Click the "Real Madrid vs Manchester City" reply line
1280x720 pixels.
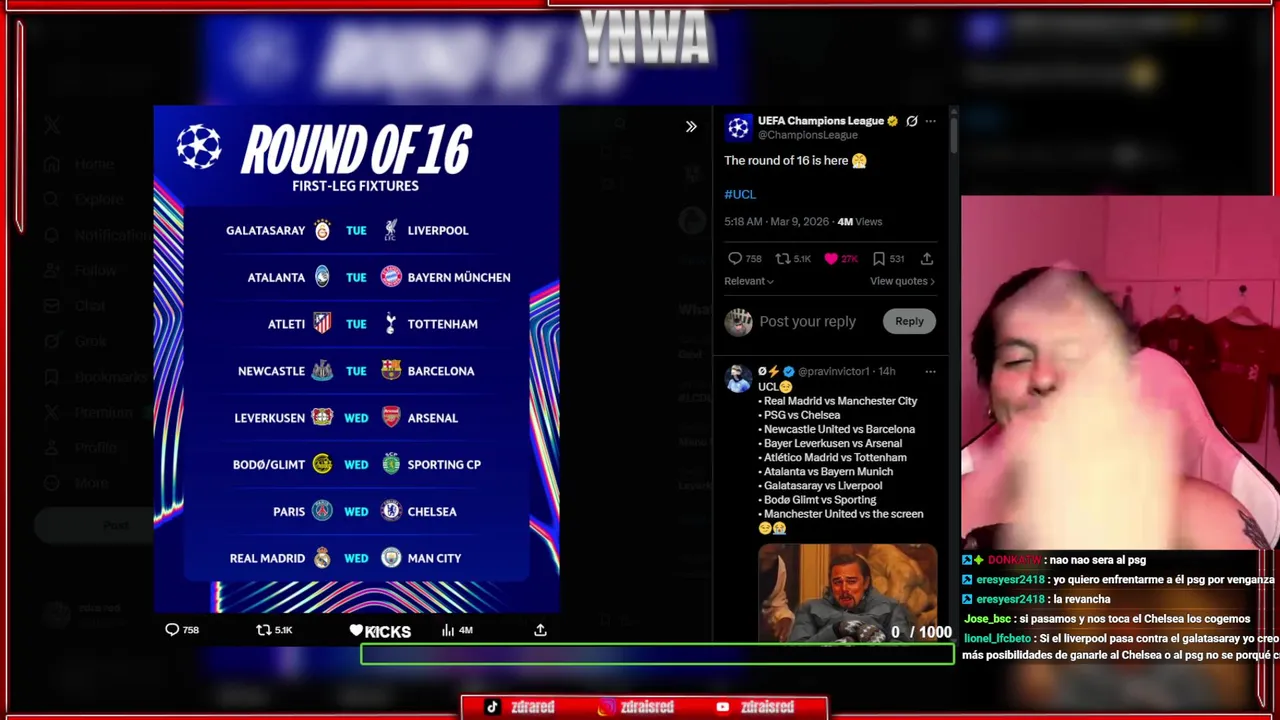(838, 401)
